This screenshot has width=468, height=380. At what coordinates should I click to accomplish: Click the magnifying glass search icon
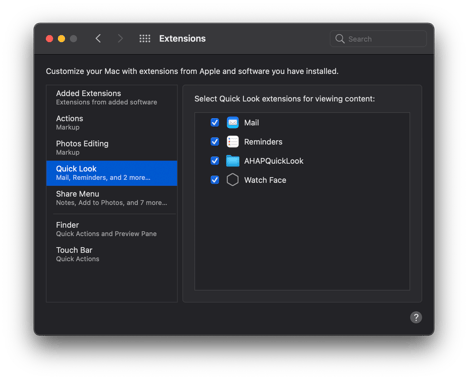point(340,39)
